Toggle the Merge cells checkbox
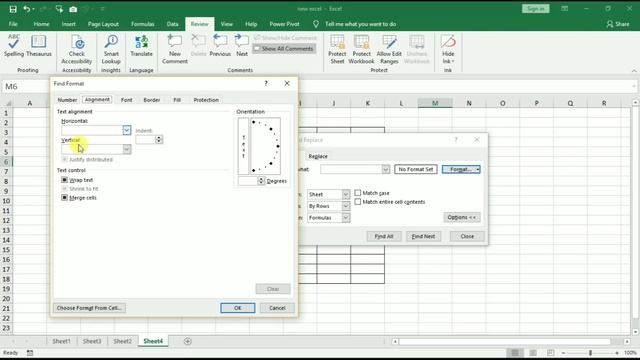The width and height of the screenshot is (640, 360). pyautogui.click(x=64, y=198)
